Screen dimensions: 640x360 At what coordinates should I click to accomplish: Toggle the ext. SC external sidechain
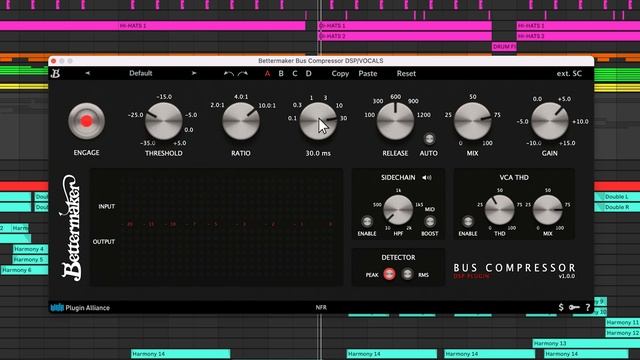pos(569,73)
